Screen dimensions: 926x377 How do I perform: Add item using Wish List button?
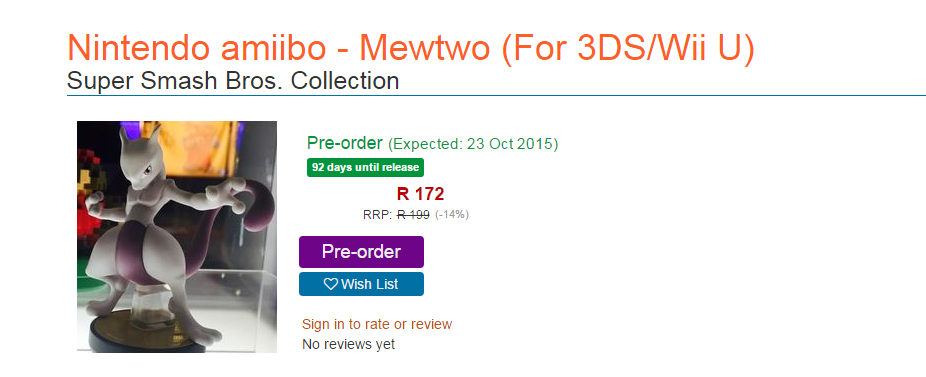click(x=361, y=284)
